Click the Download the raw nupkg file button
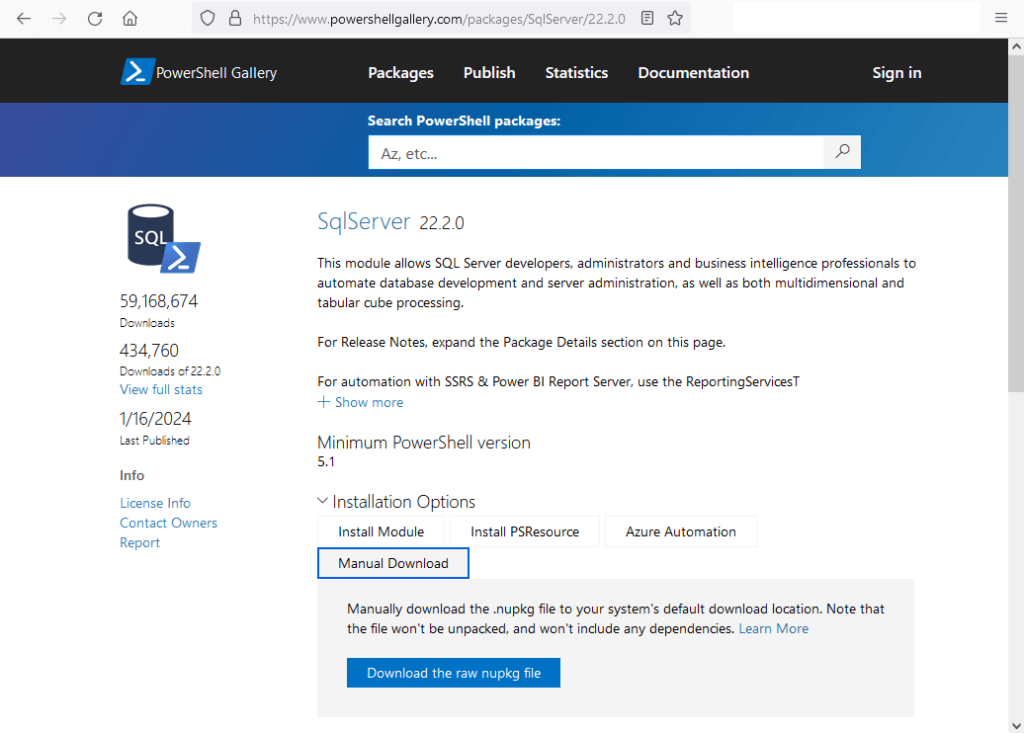This screenshot has height=733, width=1024. [x=453, y=672]
